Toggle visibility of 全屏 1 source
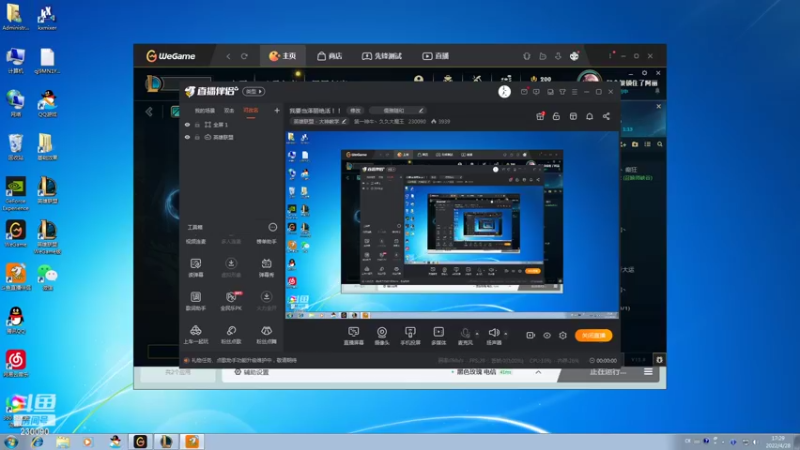Screen dimensions: 800x450 coord(187,124)
